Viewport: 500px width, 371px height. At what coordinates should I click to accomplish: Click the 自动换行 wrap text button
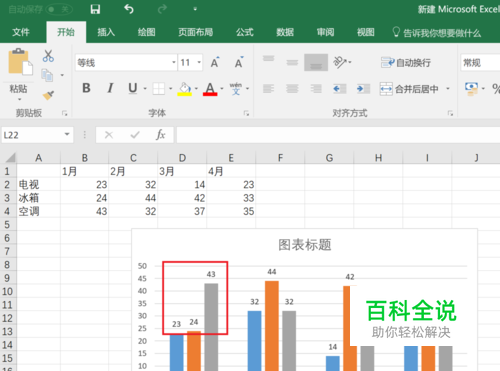tap(406, 62)
